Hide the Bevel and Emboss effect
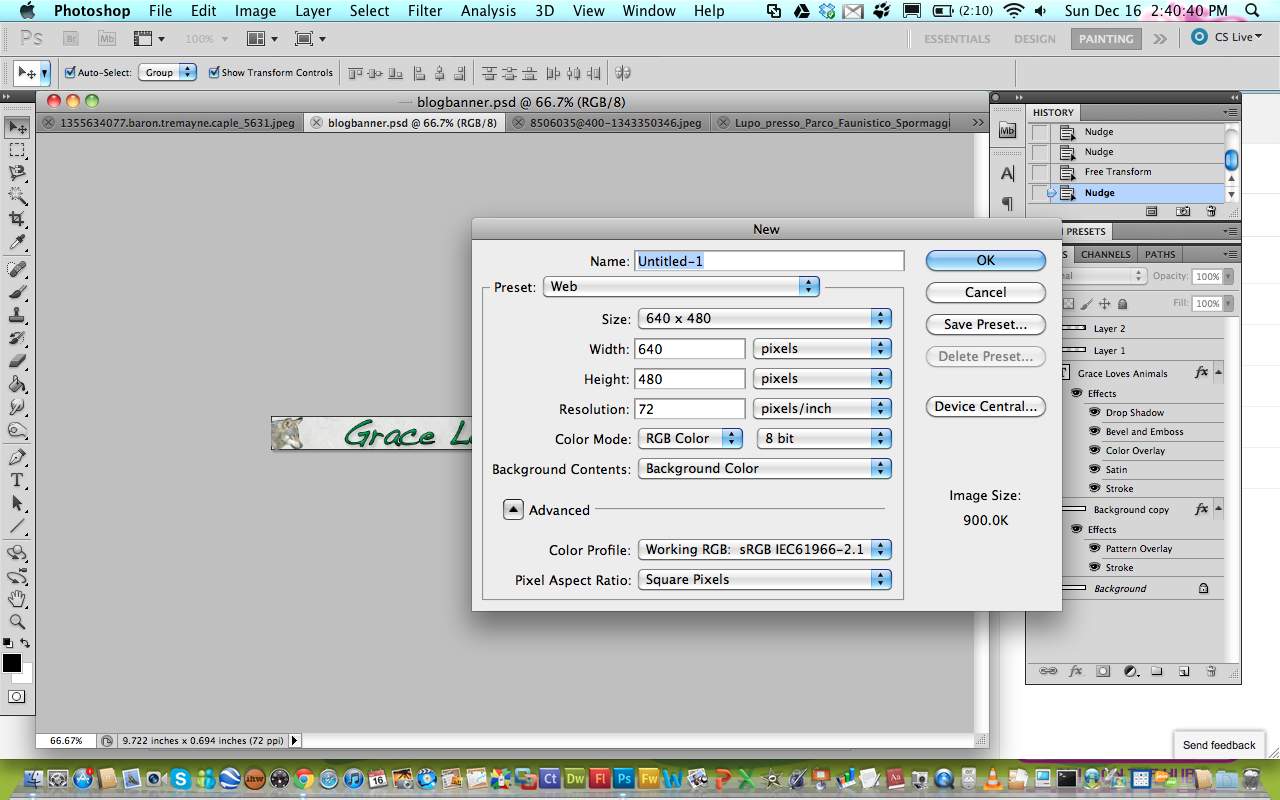The image size is (1280, 800). 1096,431
